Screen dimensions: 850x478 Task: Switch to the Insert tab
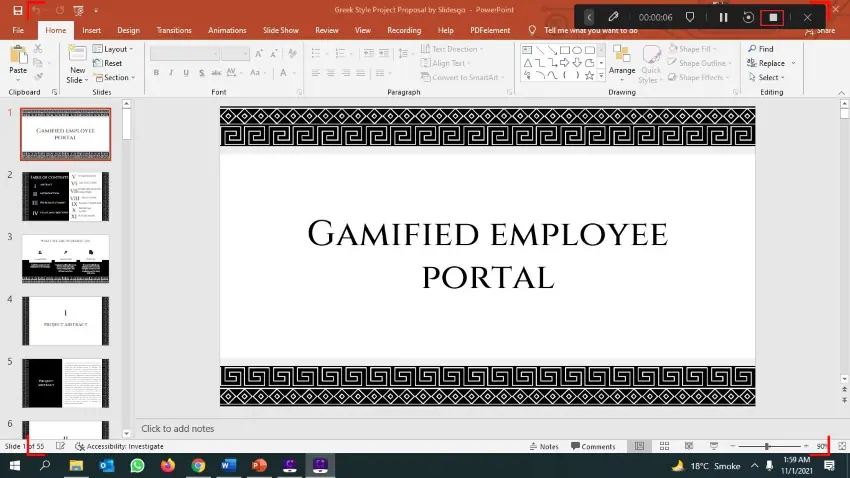(91, 30)
